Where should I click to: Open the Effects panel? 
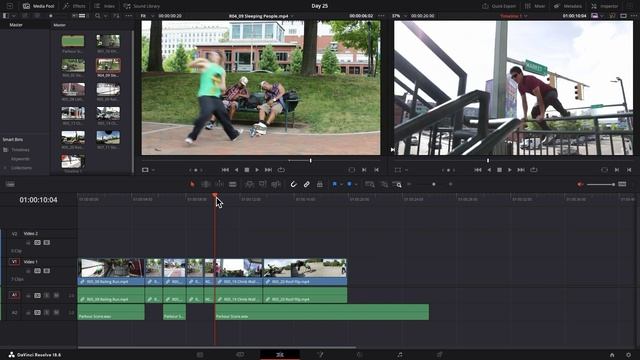tap(74, 6)
